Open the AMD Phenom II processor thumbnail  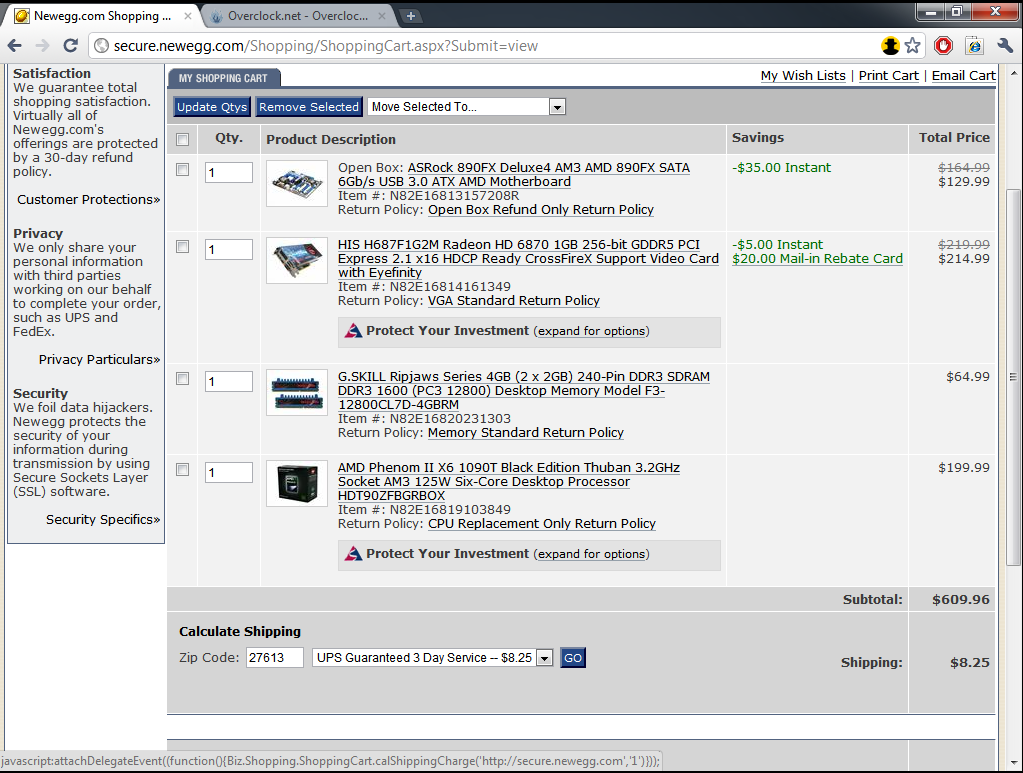pyautogui.click(x=297, y=483)
